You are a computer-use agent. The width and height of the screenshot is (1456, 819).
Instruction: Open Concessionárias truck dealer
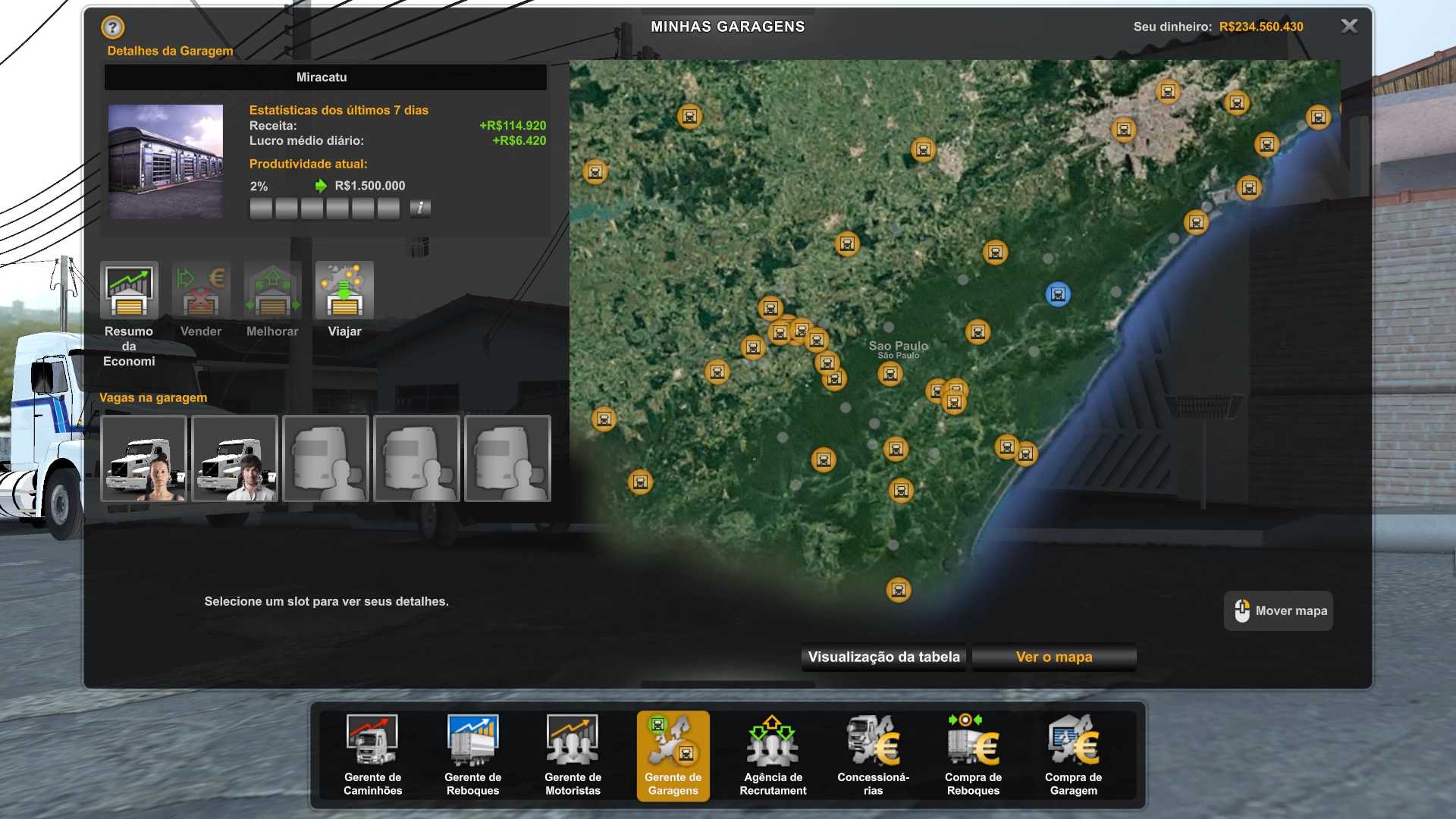pyautogui.click(x=873, y=755)
